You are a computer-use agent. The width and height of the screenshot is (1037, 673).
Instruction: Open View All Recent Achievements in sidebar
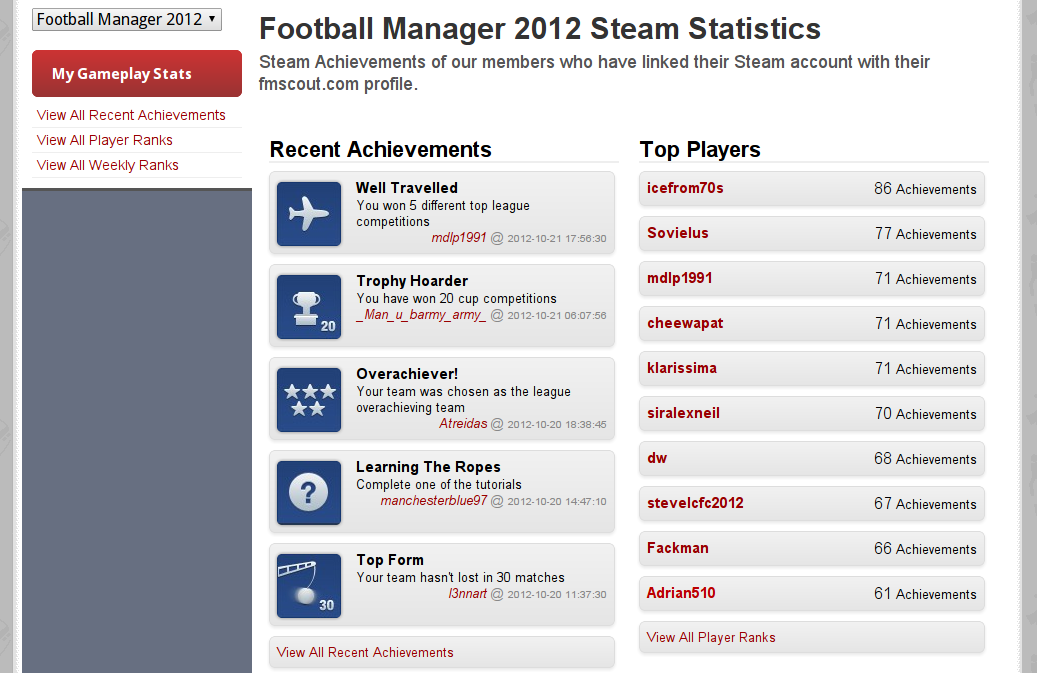point(131,115)
